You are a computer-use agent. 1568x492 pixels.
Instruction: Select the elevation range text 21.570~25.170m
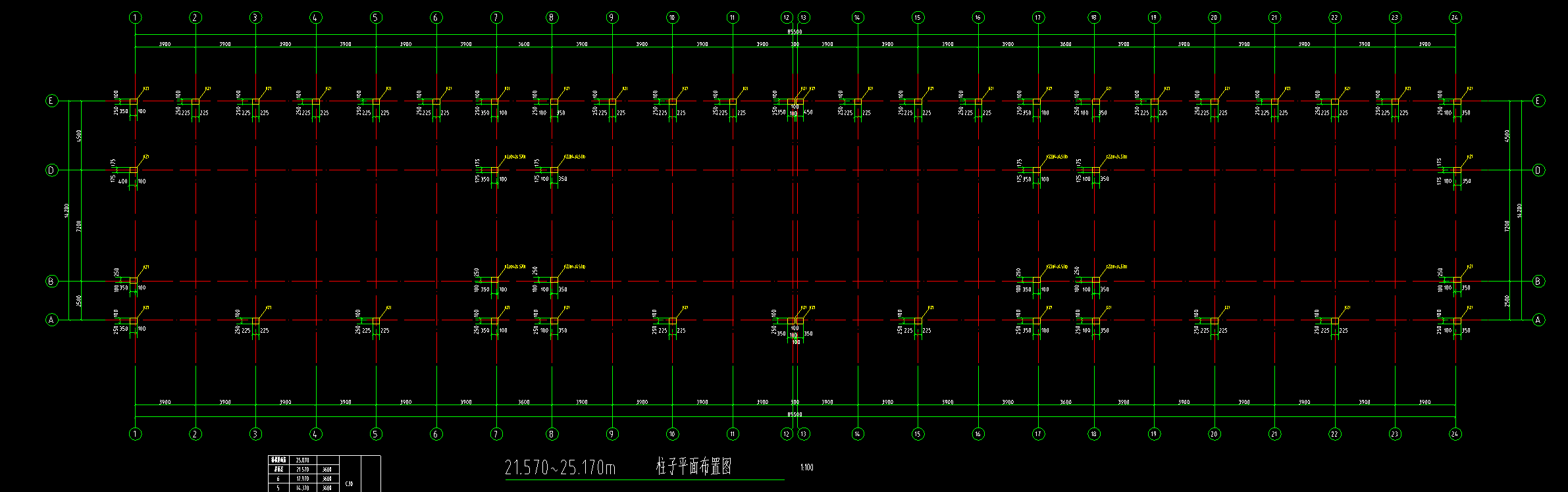(560, 468)
